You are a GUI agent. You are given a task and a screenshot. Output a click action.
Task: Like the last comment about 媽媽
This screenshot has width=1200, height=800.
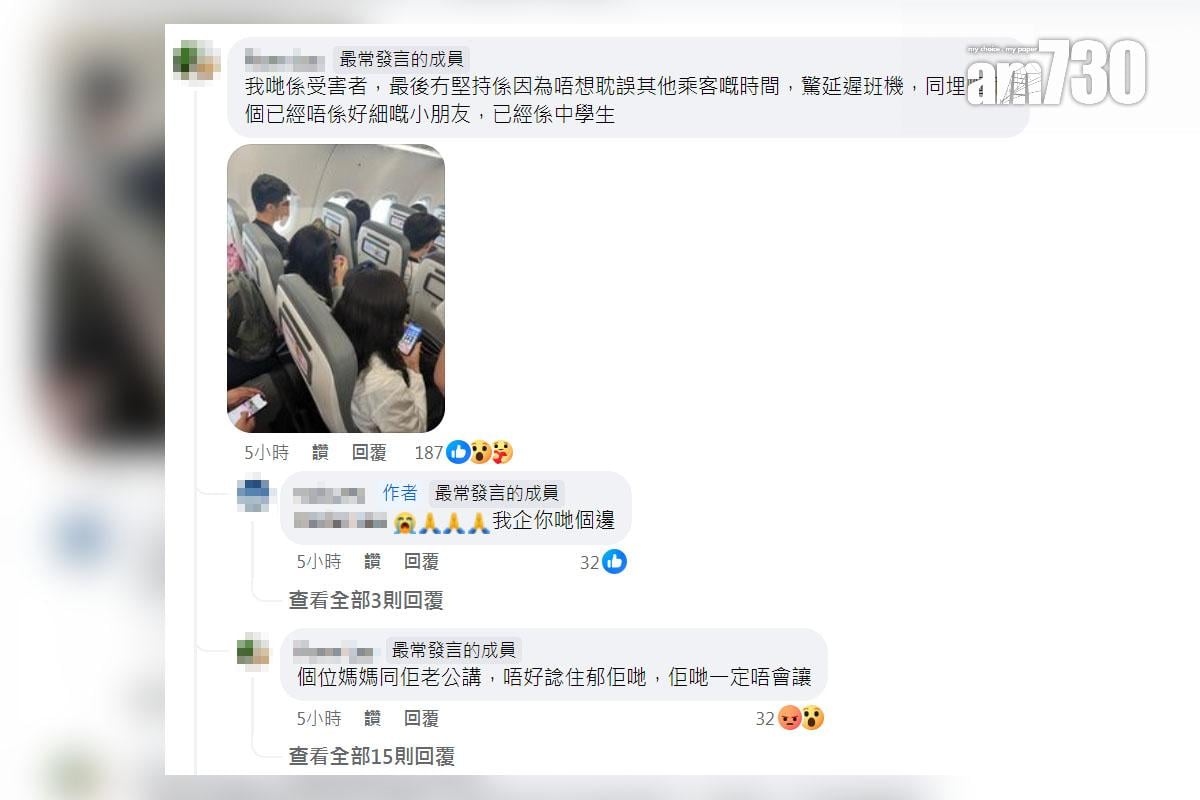coord(372,718)
